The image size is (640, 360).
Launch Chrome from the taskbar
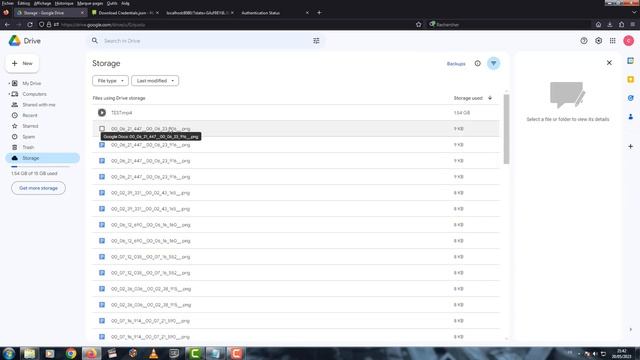tap(71, 353)
